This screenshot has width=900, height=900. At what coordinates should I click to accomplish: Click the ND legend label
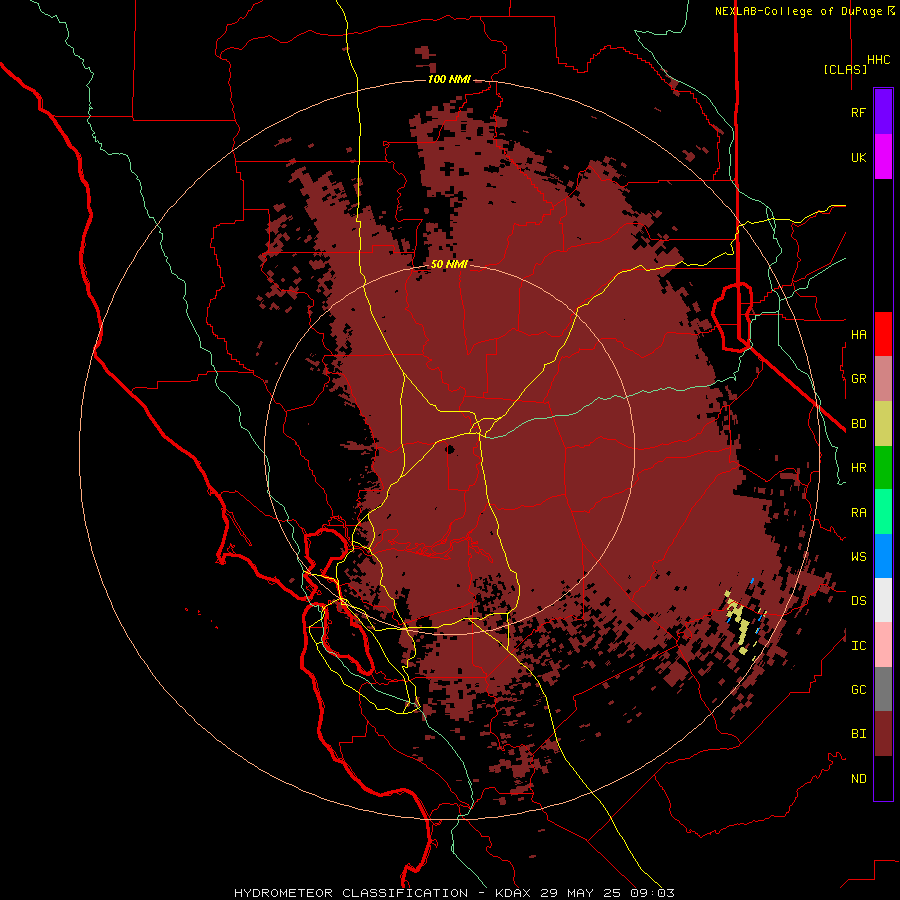(858, 779)
